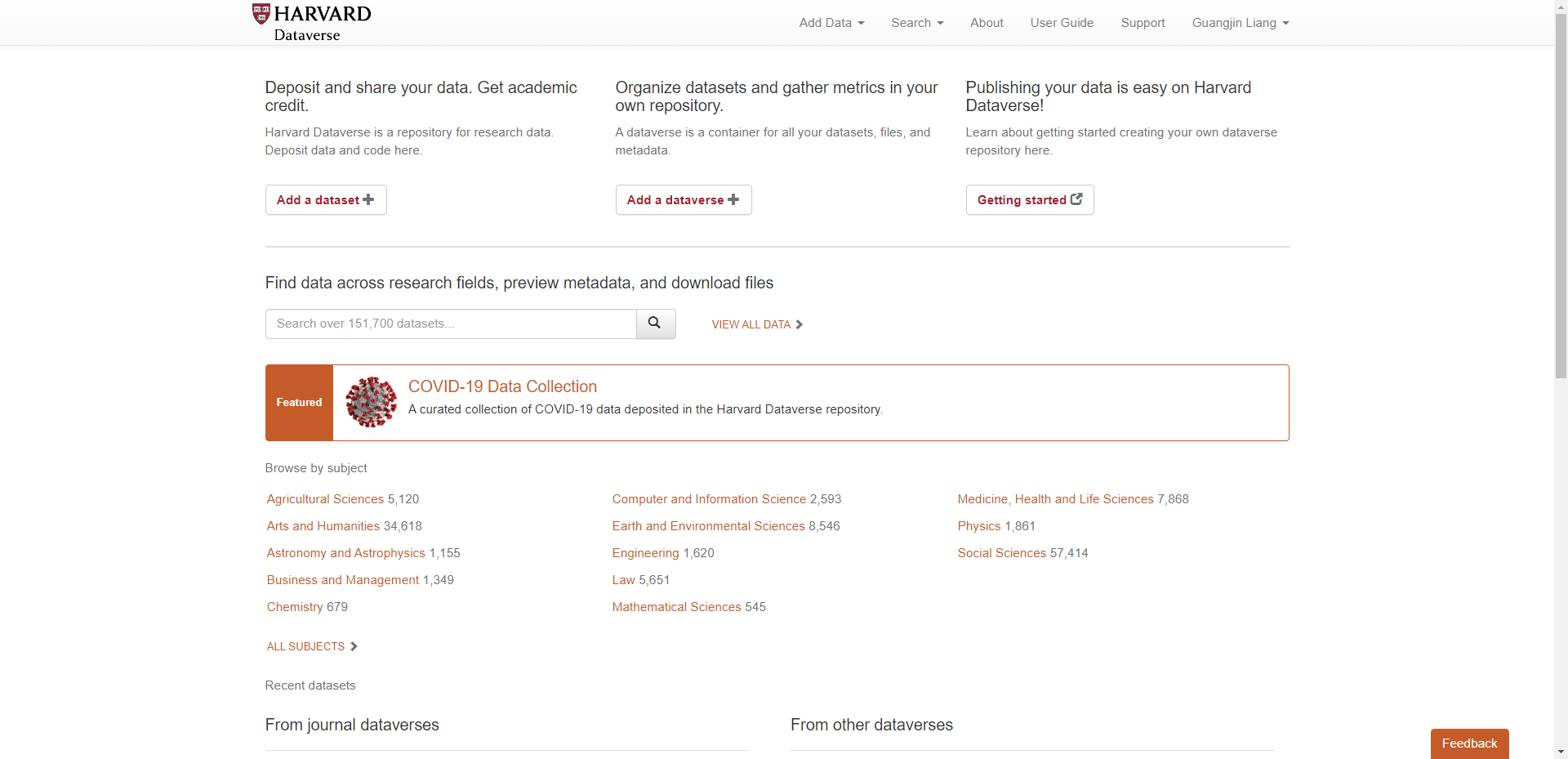Click the From other dataverses heading
Viewport: 1568px width, 759px height.
pos(871,725)
